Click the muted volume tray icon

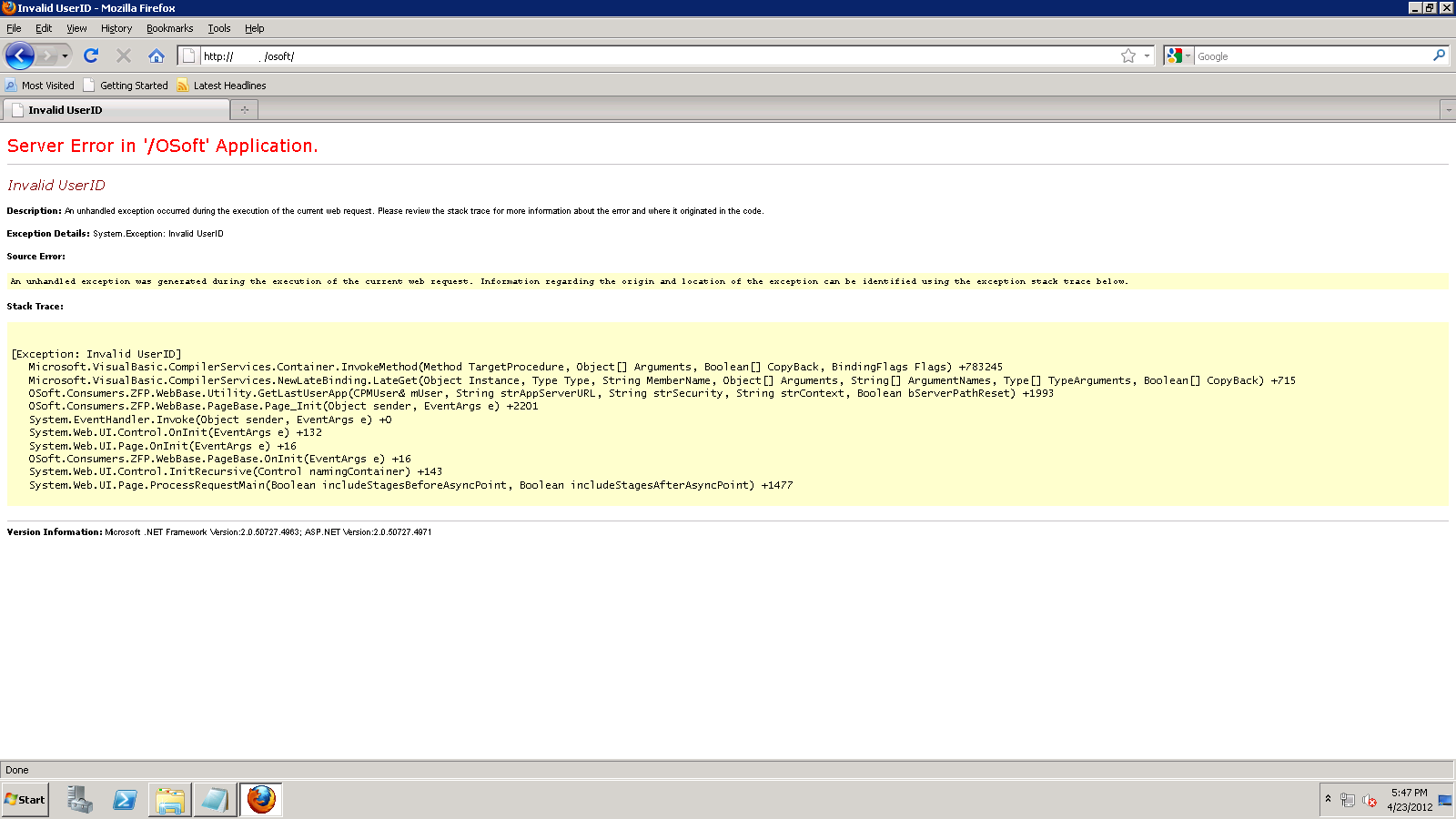[x=1370, y=800]
